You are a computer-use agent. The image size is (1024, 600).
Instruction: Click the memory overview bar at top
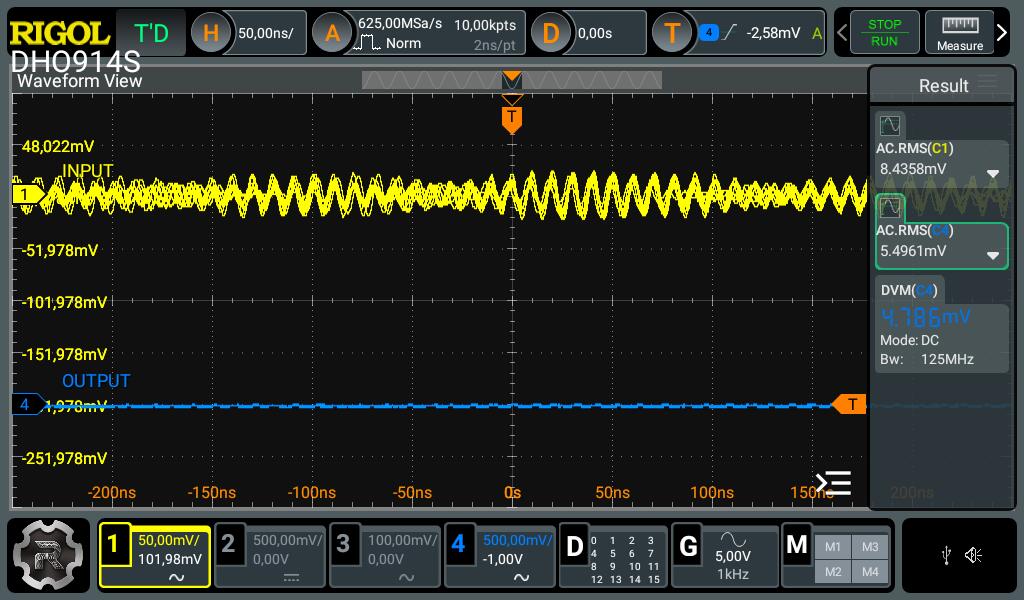511,80
